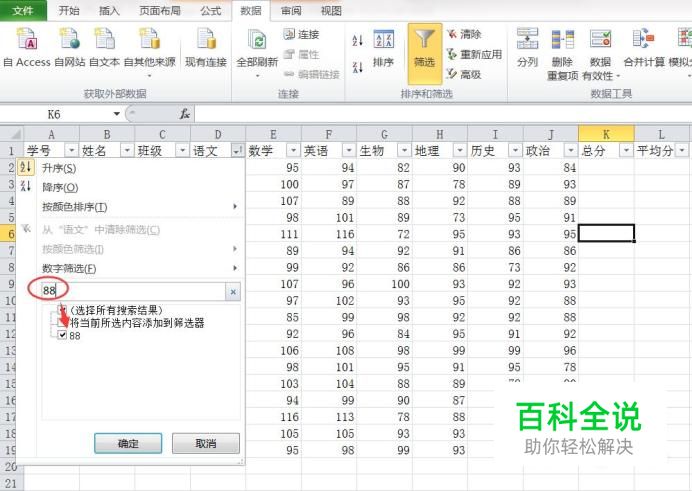Select 升序 ascending sort in menu

tap(59, 168)
